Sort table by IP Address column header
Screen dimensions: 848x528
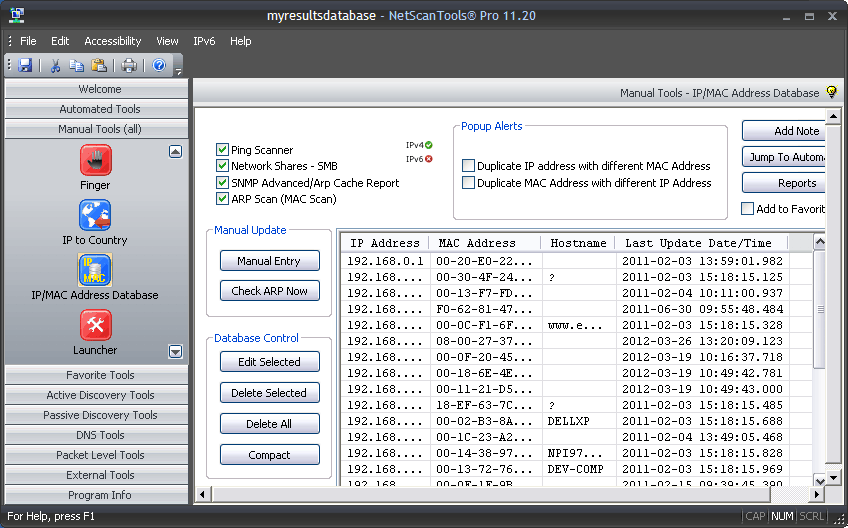click(385, 243)
